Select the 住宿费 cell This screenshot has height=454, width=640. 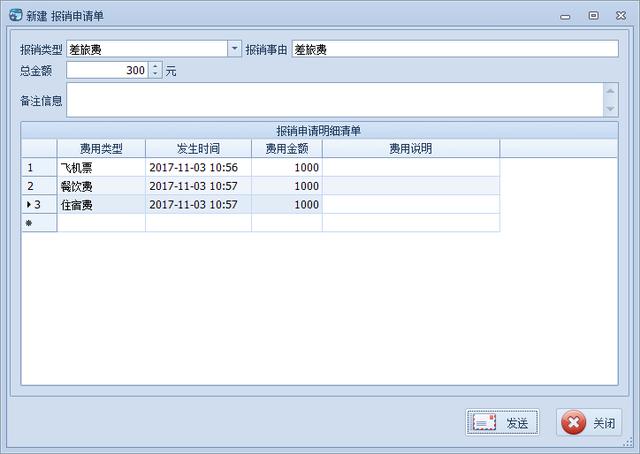tap(101, 204)
